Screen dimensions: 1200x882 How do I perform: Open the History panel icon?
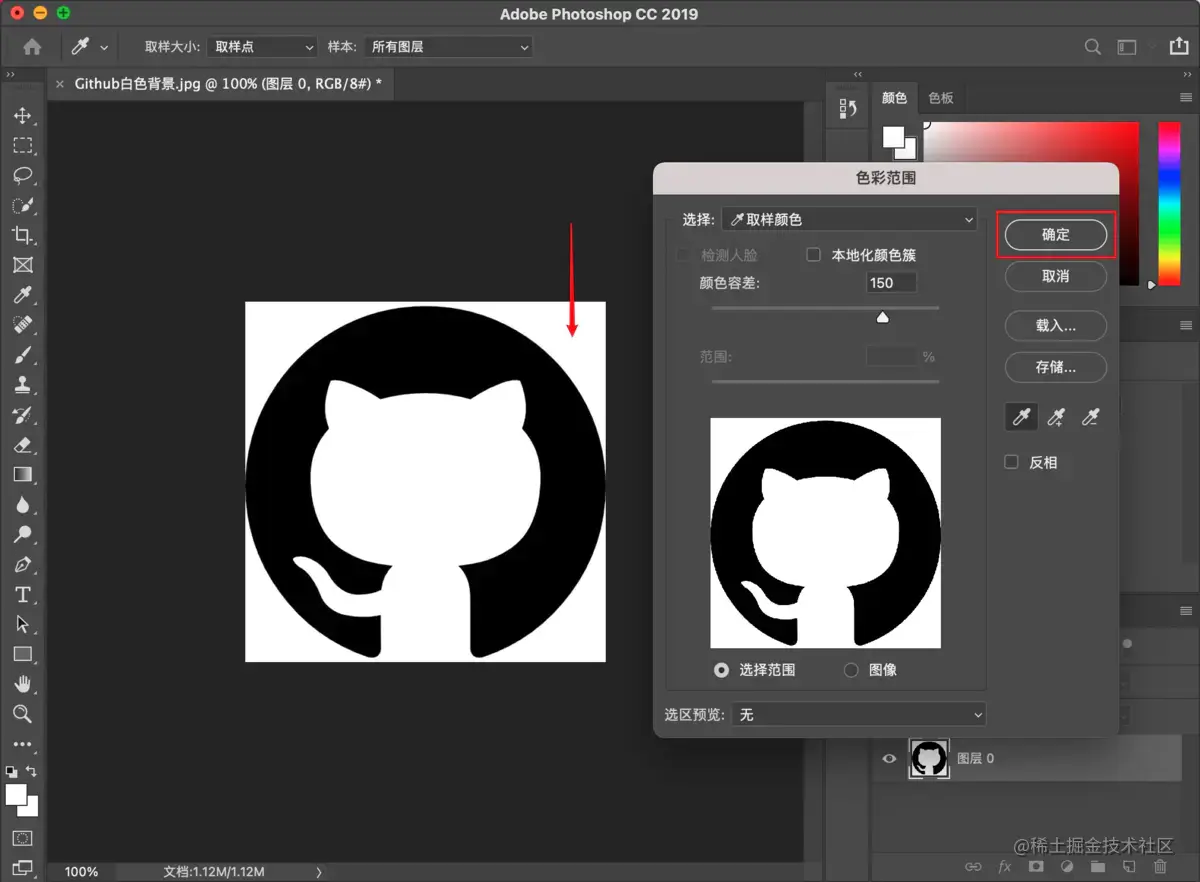(848, 108)
